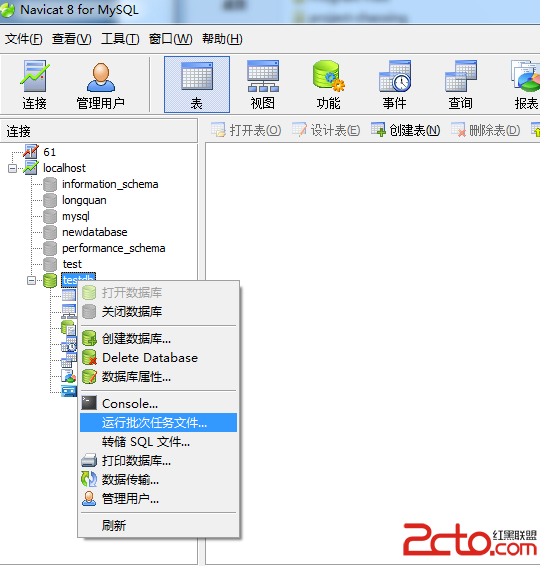Click the functions node icon under testdb

pos(69,328)
